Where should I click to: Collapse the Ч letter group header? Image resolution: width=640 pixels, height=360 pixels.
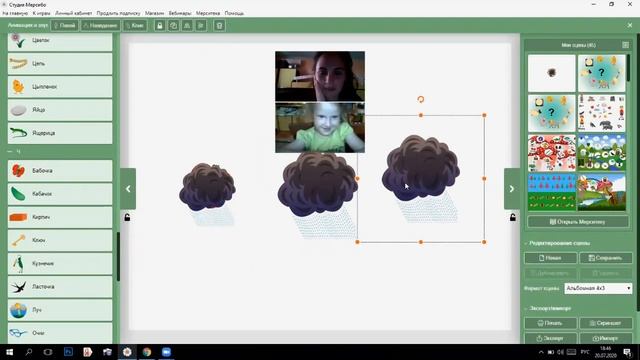(14, 151)
